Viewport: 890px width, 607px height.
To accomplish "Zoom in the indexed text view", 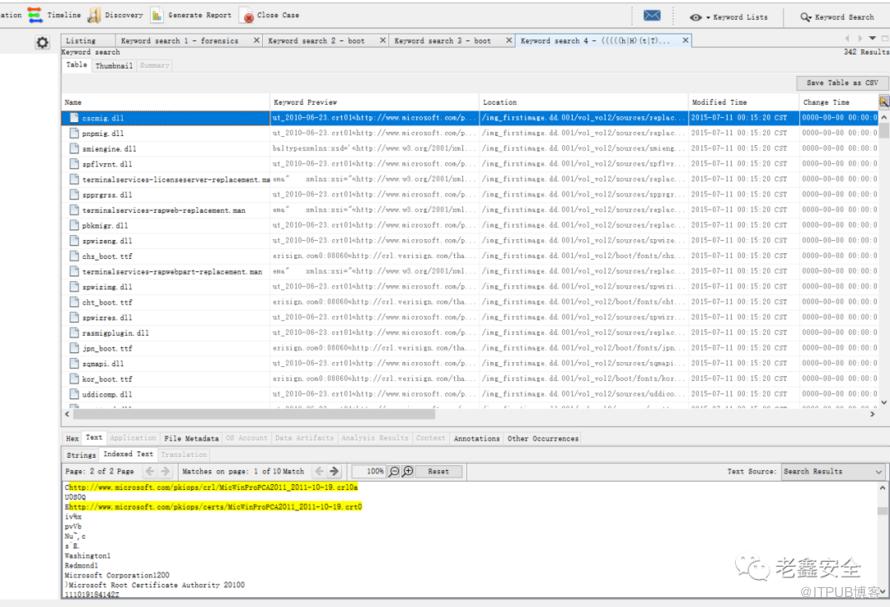I will coord(408,471).
